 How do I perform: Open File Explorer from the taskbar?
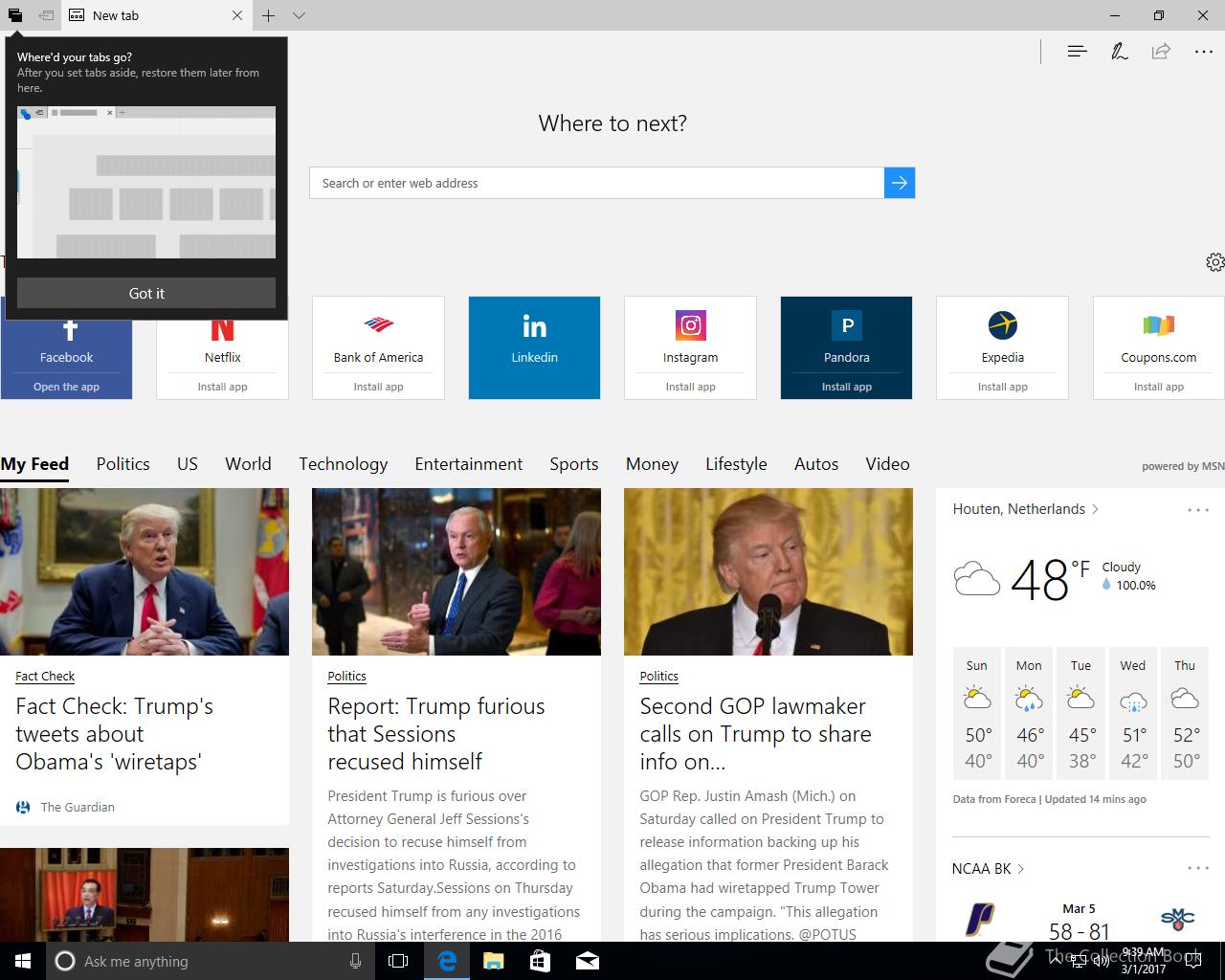493,961
